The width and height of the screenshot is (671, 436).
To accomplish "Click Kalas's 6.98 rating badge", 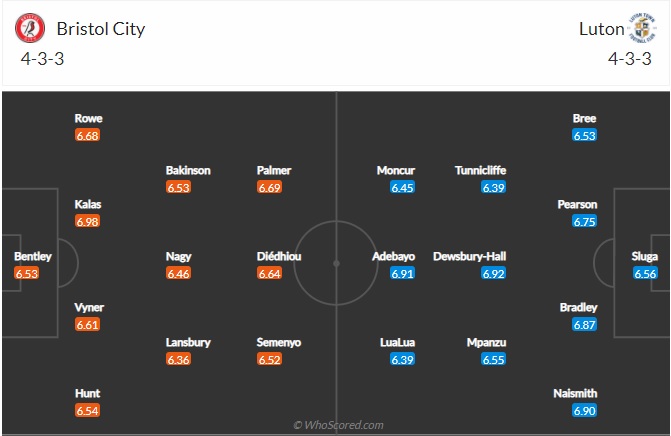I will coord(87,222).
